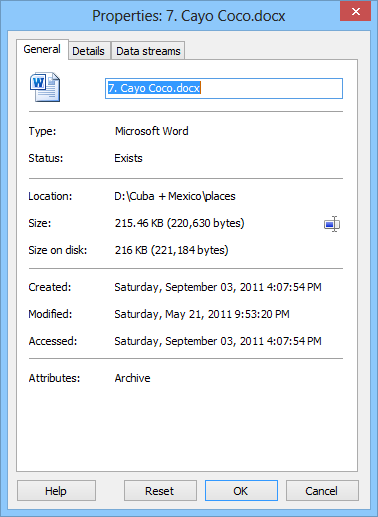The image size is (378, 517).
Task: Click the 'Archive' attributes value
Action: tap(132, 378)
